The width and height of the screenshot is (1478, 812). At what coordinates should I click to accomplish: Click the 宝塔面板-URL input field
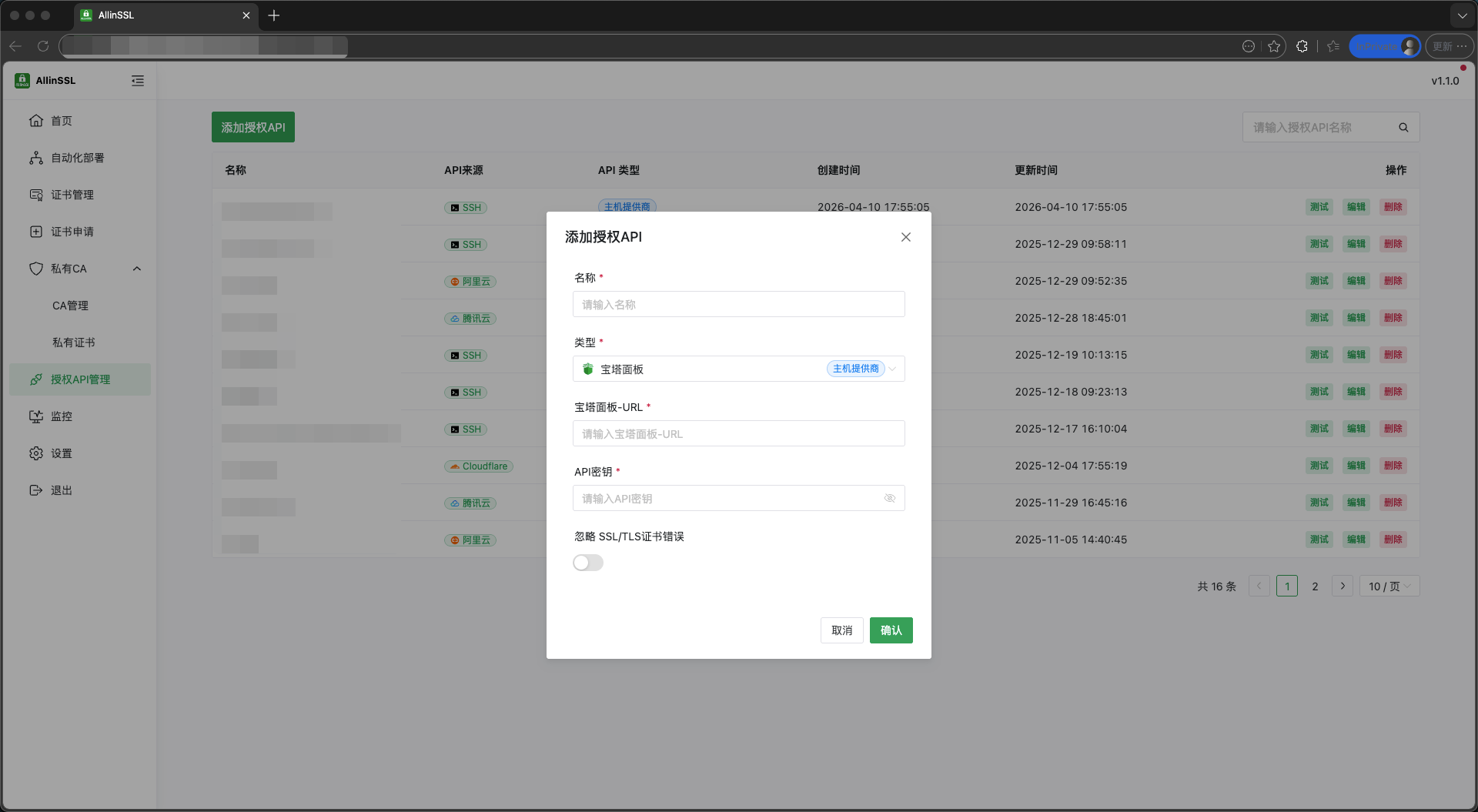coord(738,433)
